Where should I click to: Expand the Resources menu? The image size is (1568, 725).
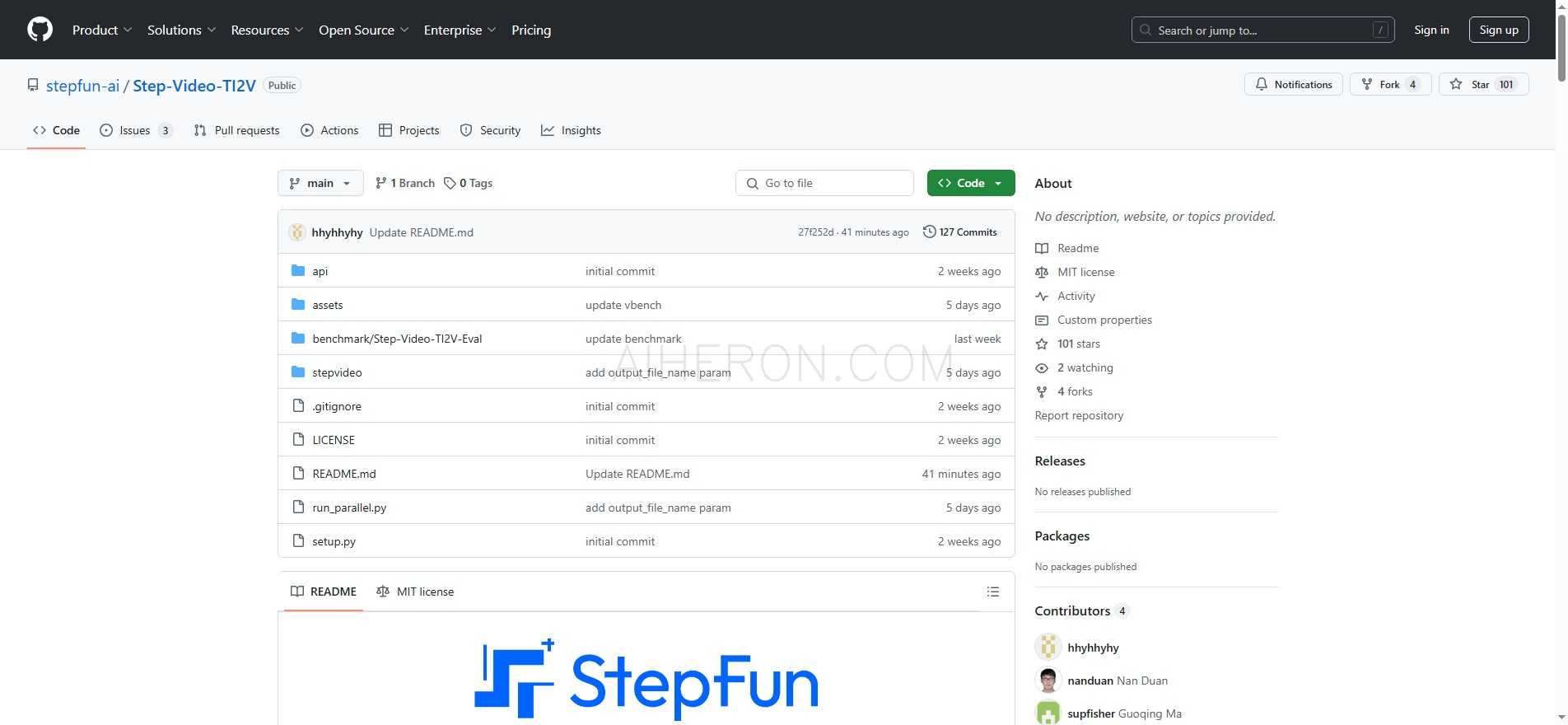tap(268, 30)
